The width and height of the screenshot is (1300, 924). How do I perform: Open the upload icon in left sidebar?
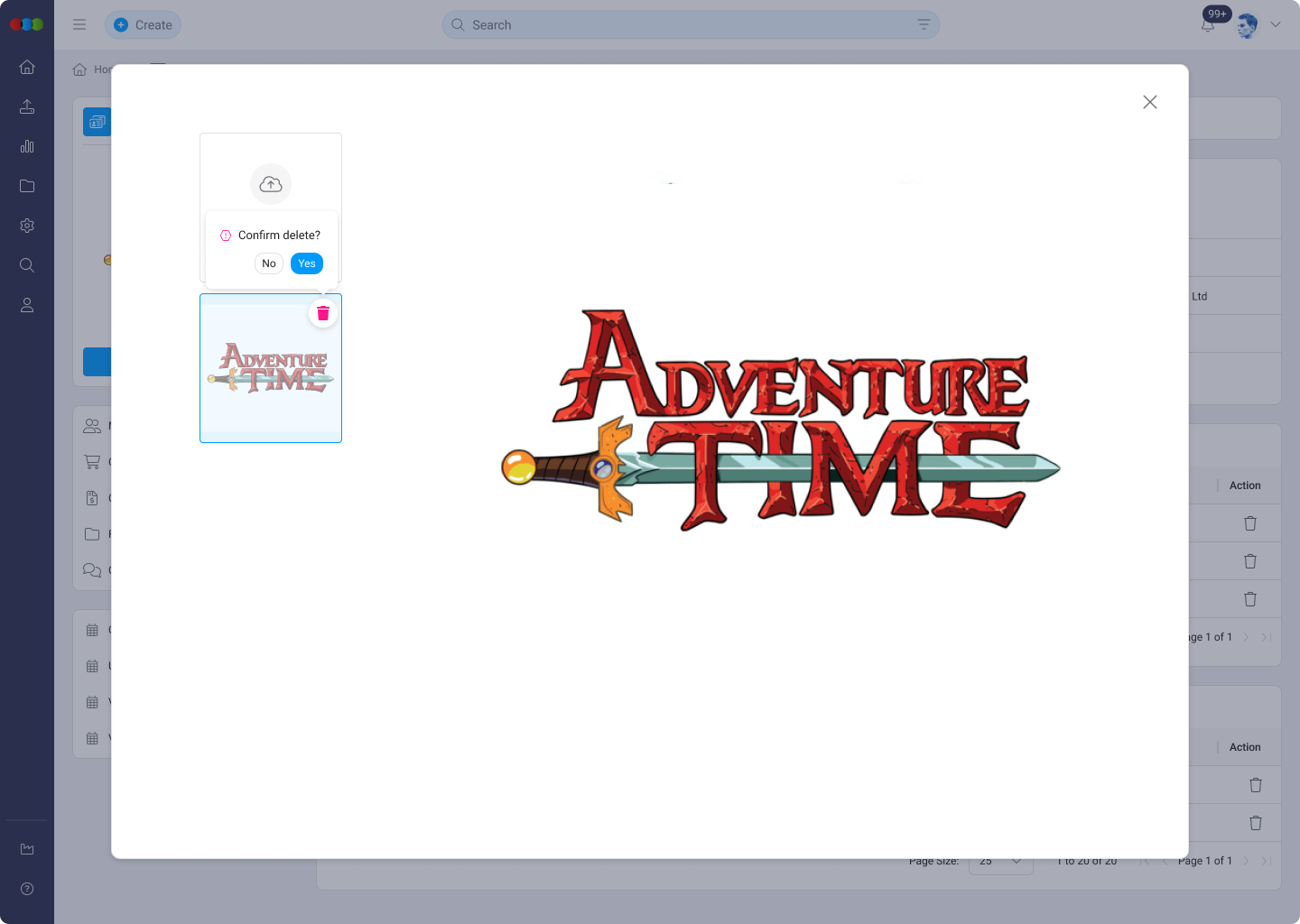[x=27, y=106]
